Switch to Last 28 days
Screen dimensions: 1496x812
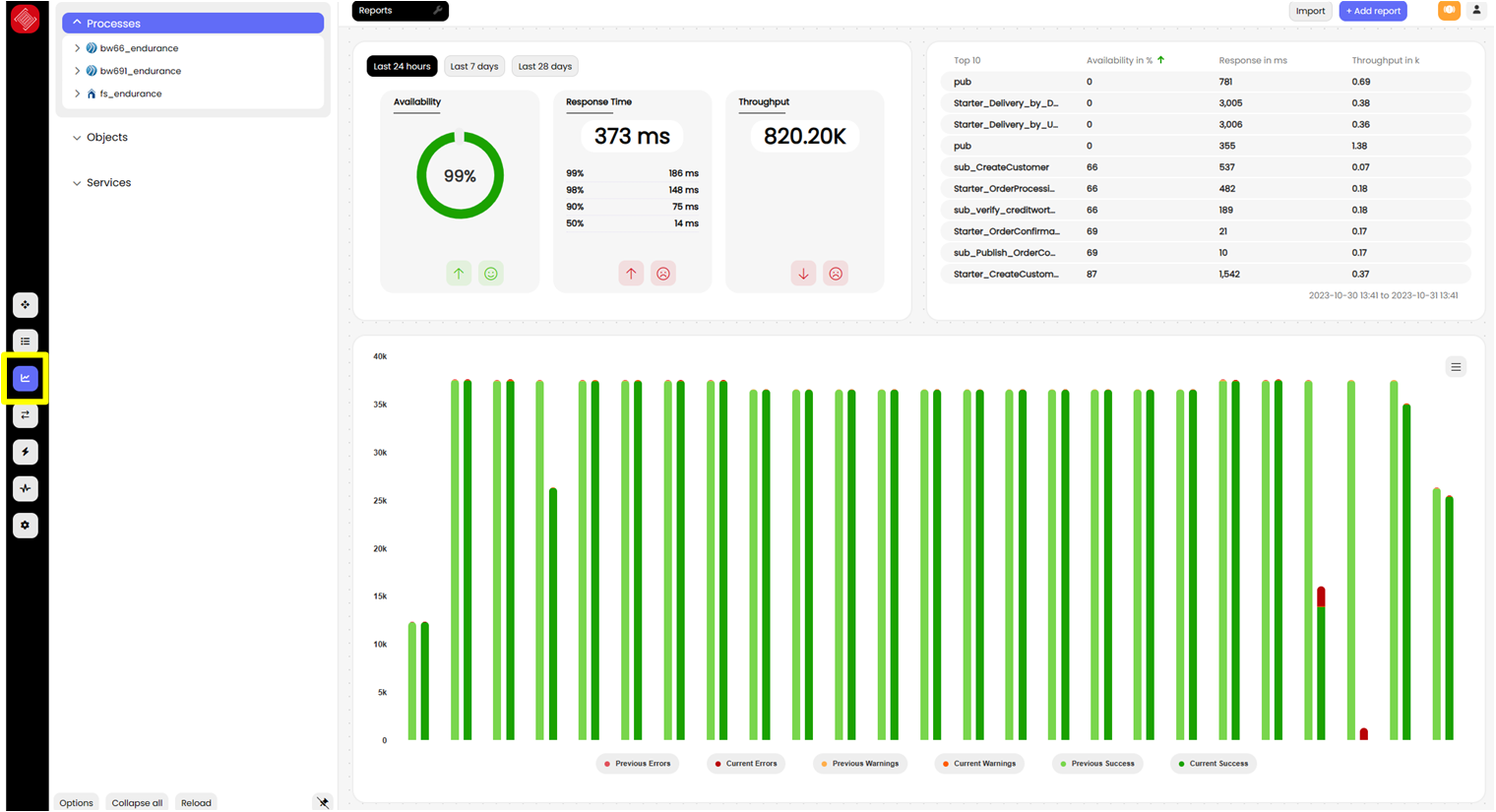pyautogui.click(x=544, y=66)
